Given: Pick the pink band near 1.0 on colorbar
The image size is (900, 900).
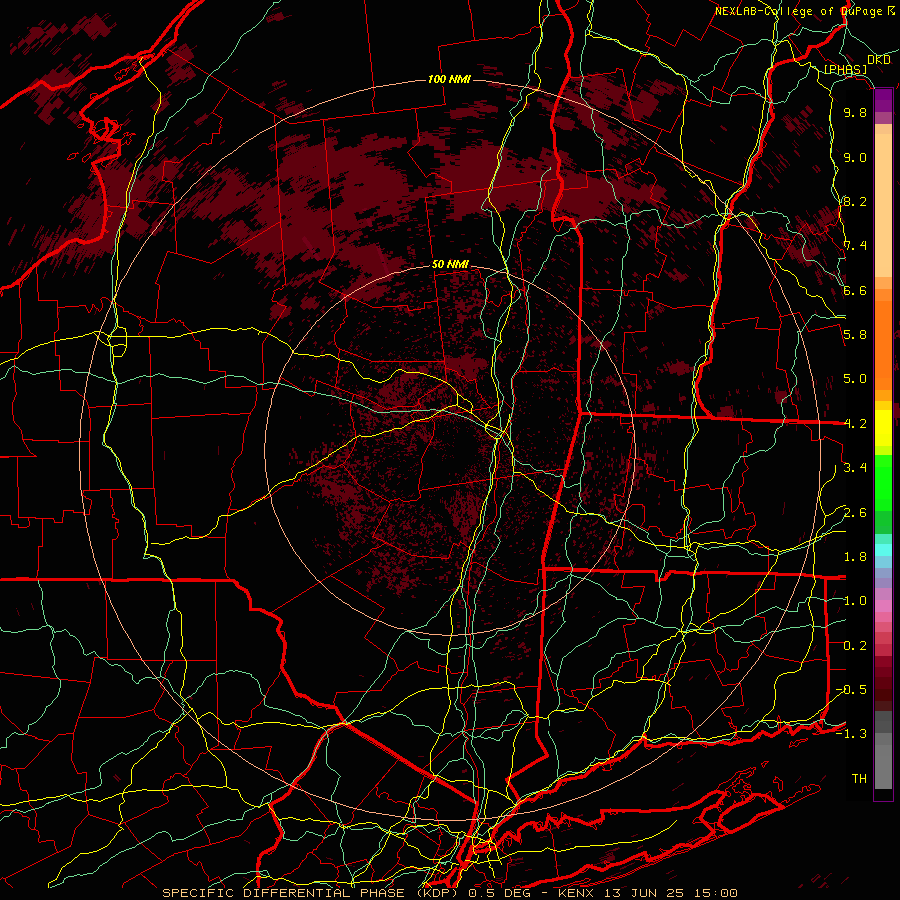Looking at the screenshot, I should pyautogui.click(x=883, y=606).
